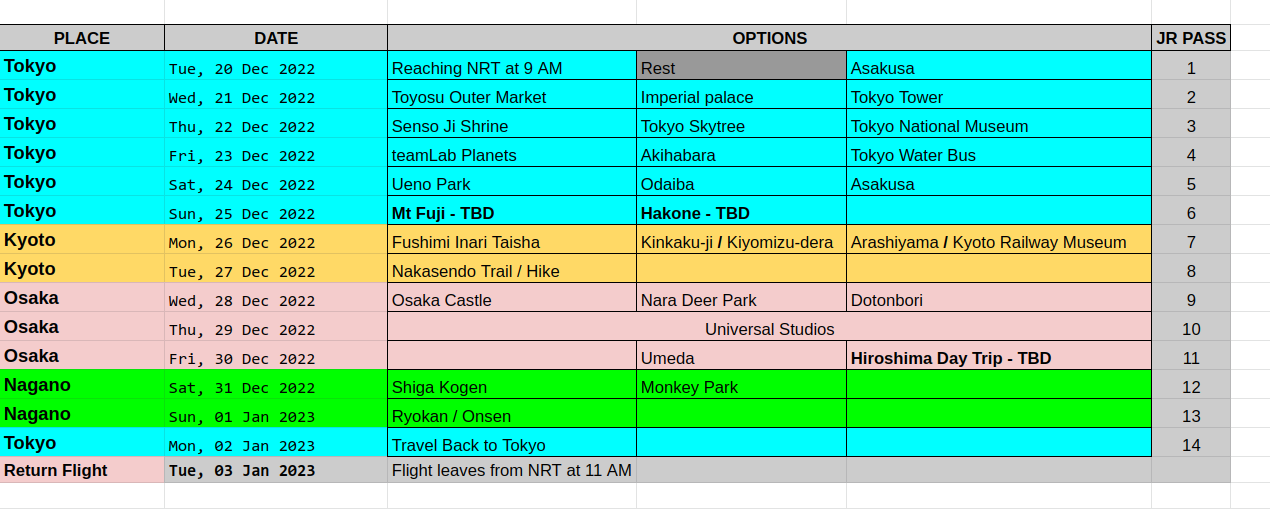This screenshot has width=1270, height=509.
Task: Select the JR PASS header cell
Action: click(x=1190, y=38)
